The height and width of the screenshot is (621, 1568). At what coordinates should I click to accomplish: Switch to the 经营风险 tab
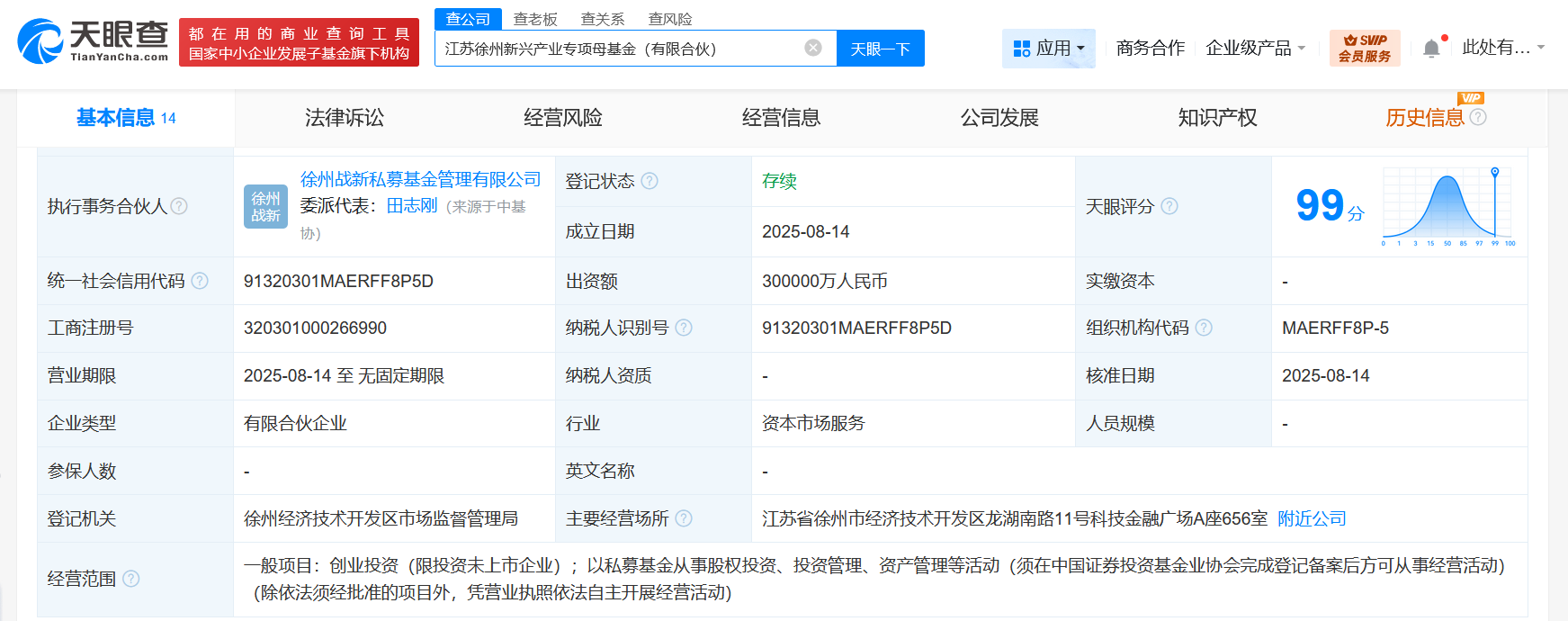pyautogui.click(x=563, y=118)
